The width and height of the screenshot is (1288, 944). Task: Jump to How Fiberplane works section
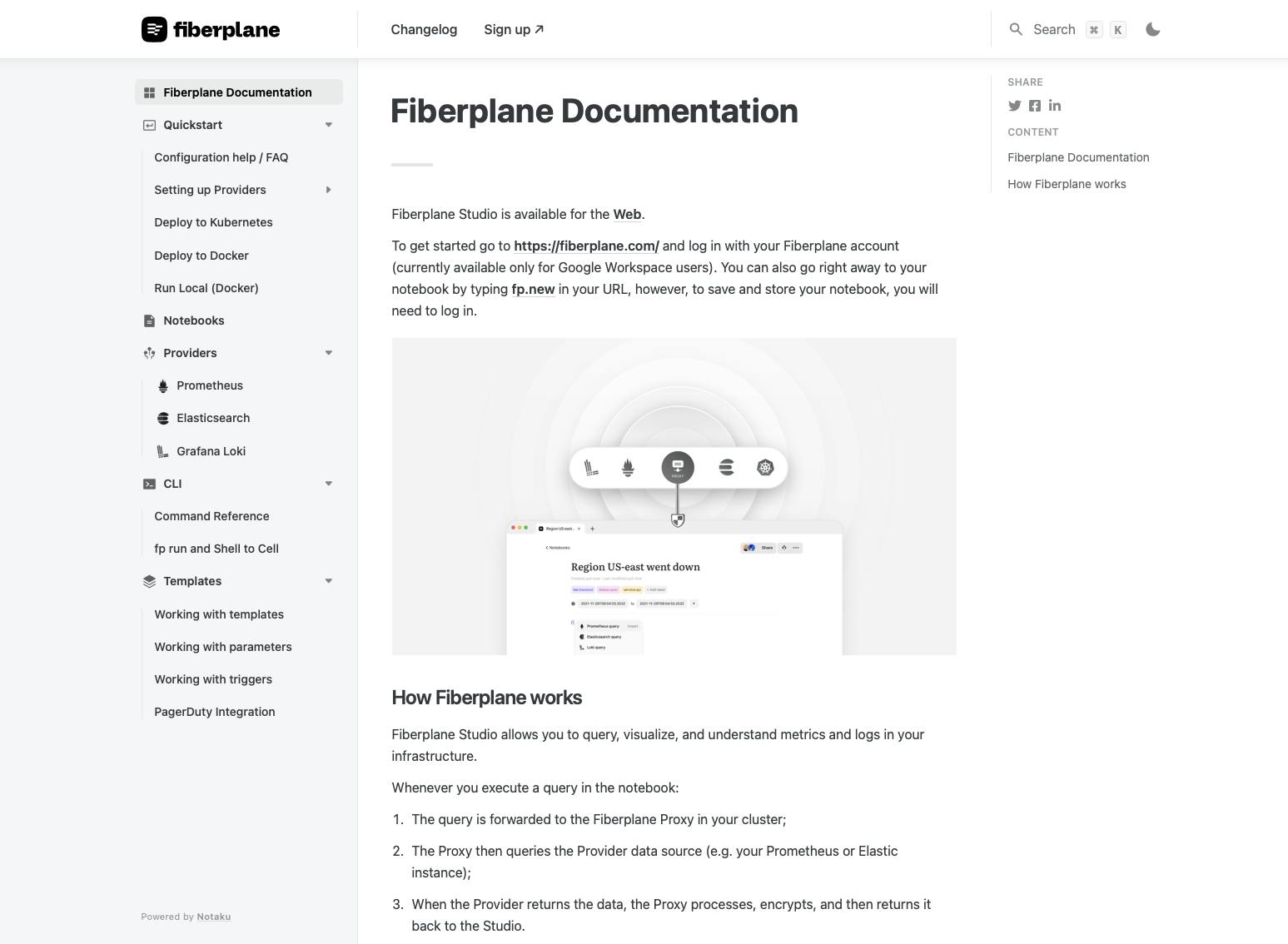(1067, 184)
